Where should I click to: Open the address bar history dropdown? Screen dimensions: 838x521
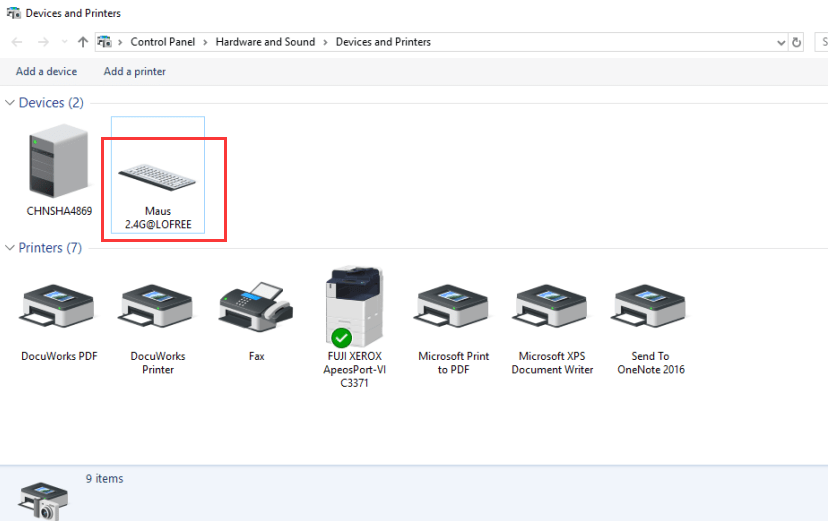click(781, 43)
